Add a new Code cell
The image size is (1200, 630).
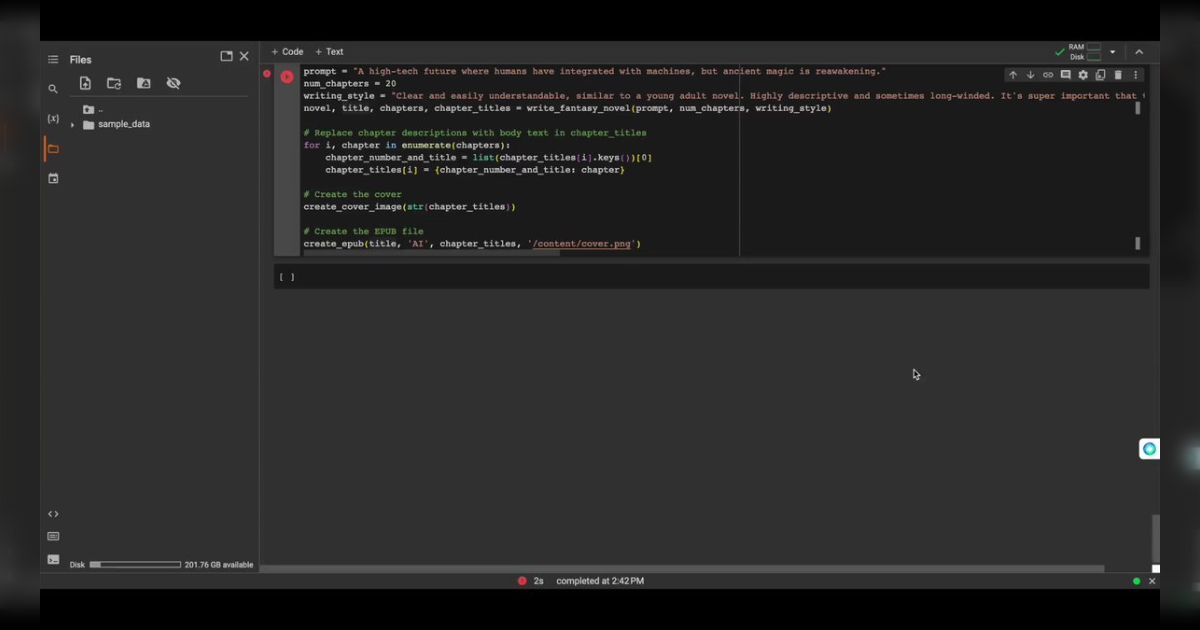(287, 52)
